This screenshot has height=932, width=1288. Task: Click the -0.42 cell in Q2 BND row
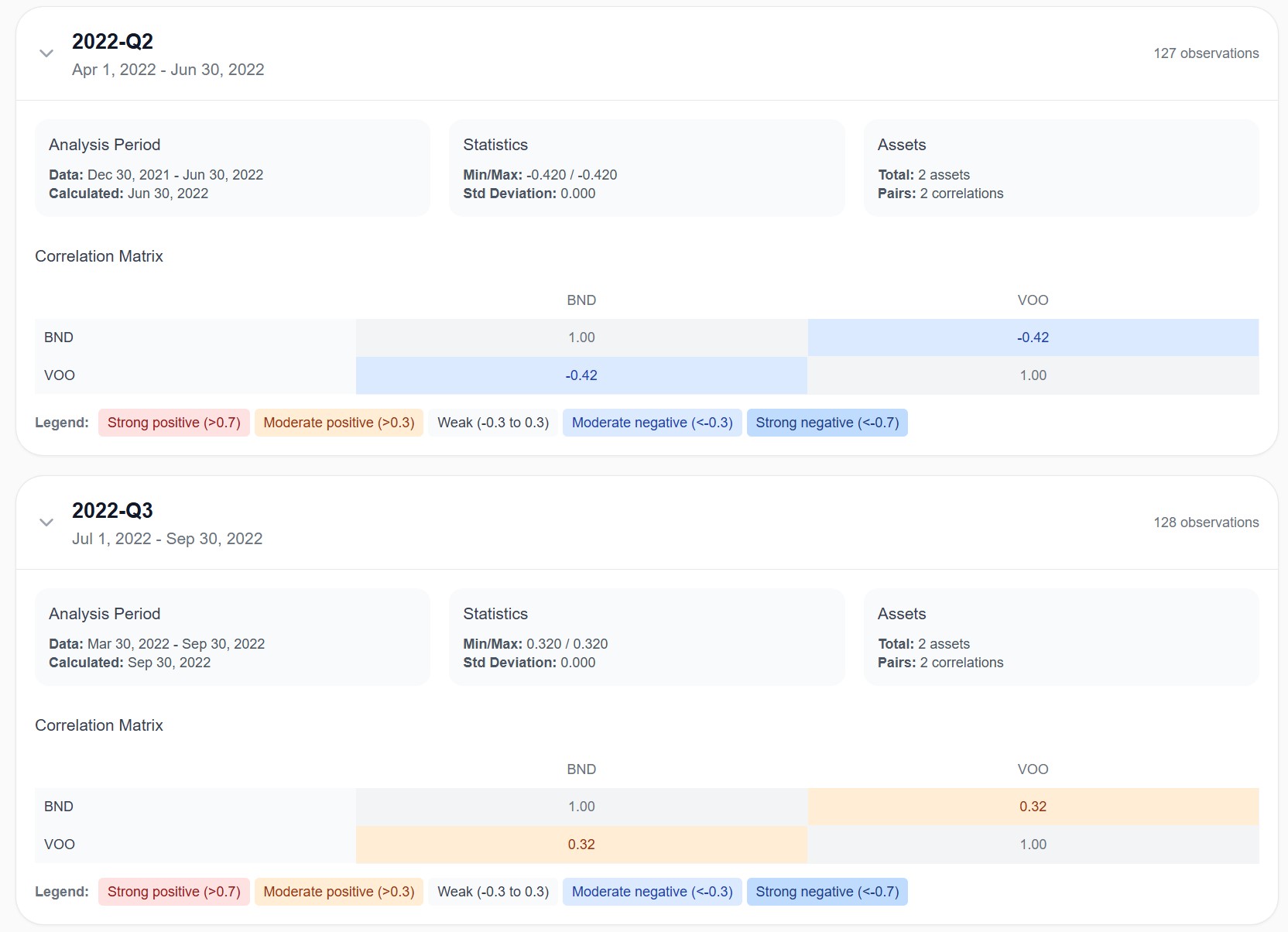point(1033,338)
